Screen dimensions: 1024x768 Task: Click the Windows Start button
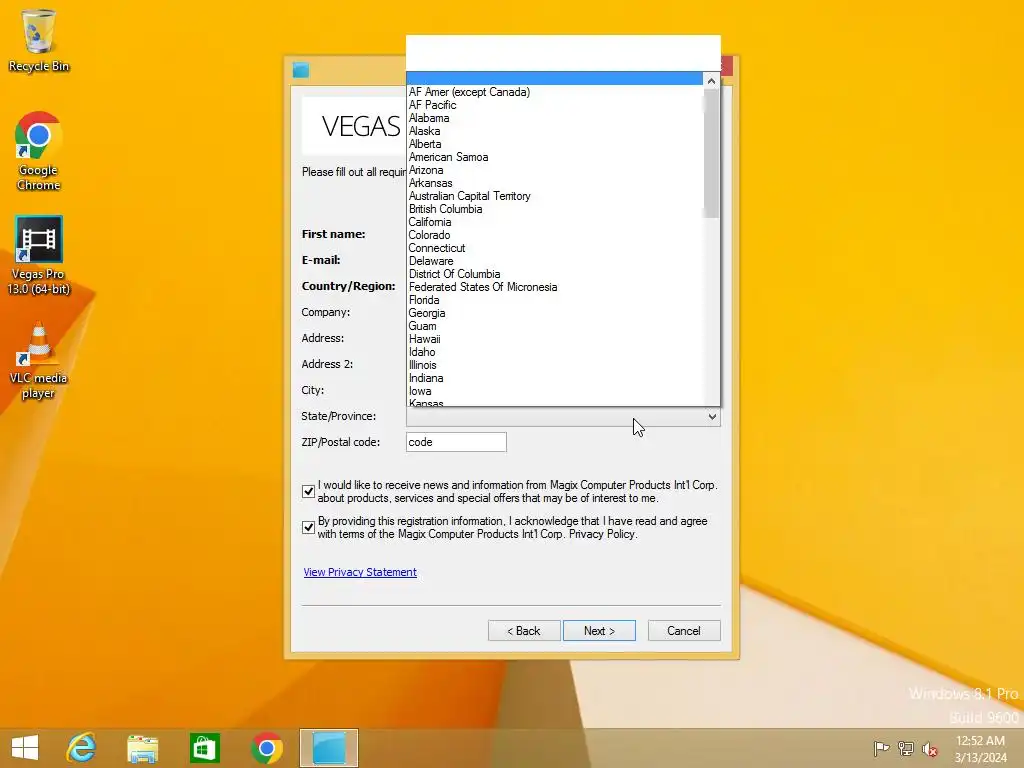[x=25, y=748]
